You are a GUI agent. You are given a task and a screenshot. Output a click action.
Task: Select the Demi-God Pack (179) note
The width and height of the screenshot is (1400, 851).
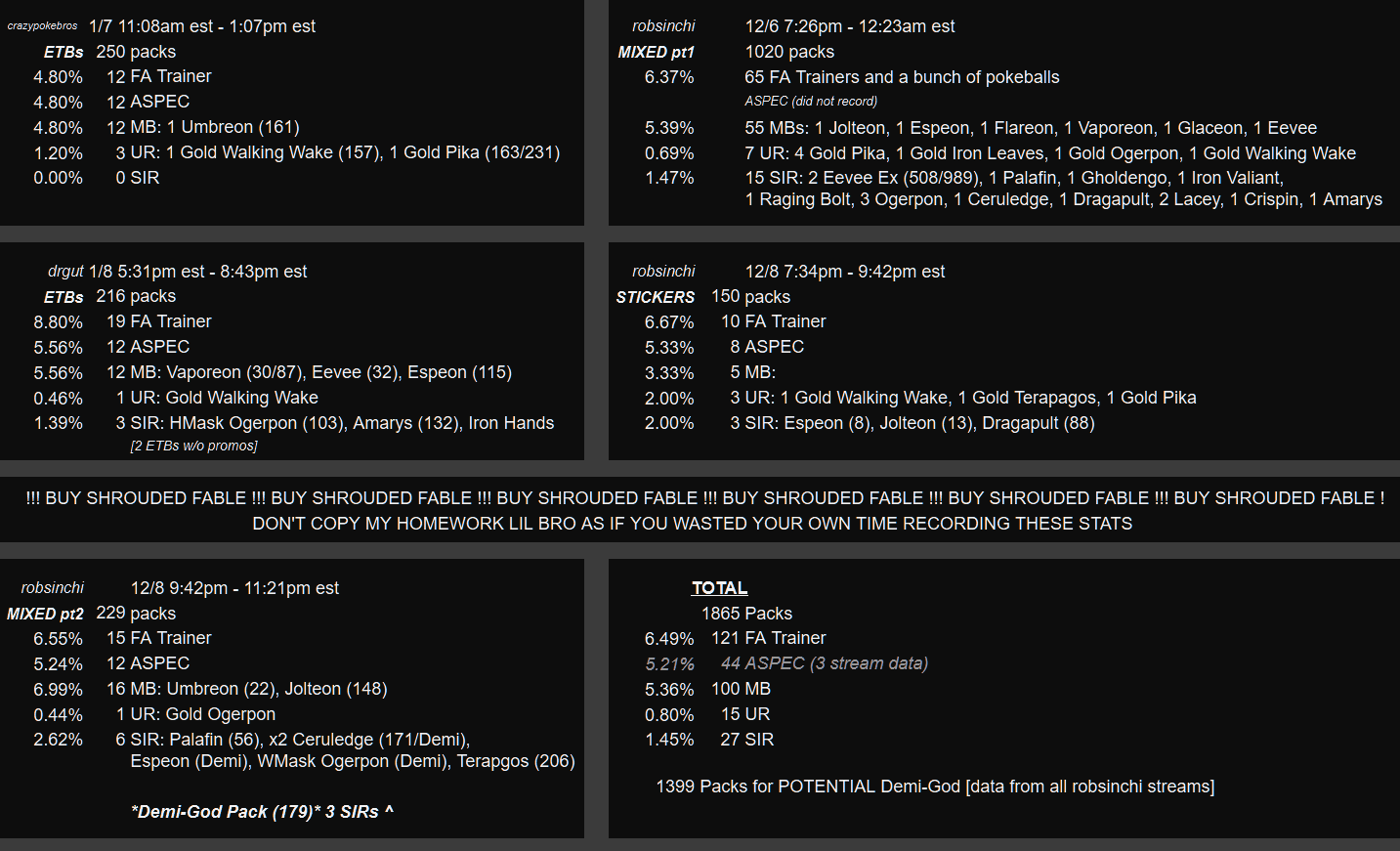[262, 812]
